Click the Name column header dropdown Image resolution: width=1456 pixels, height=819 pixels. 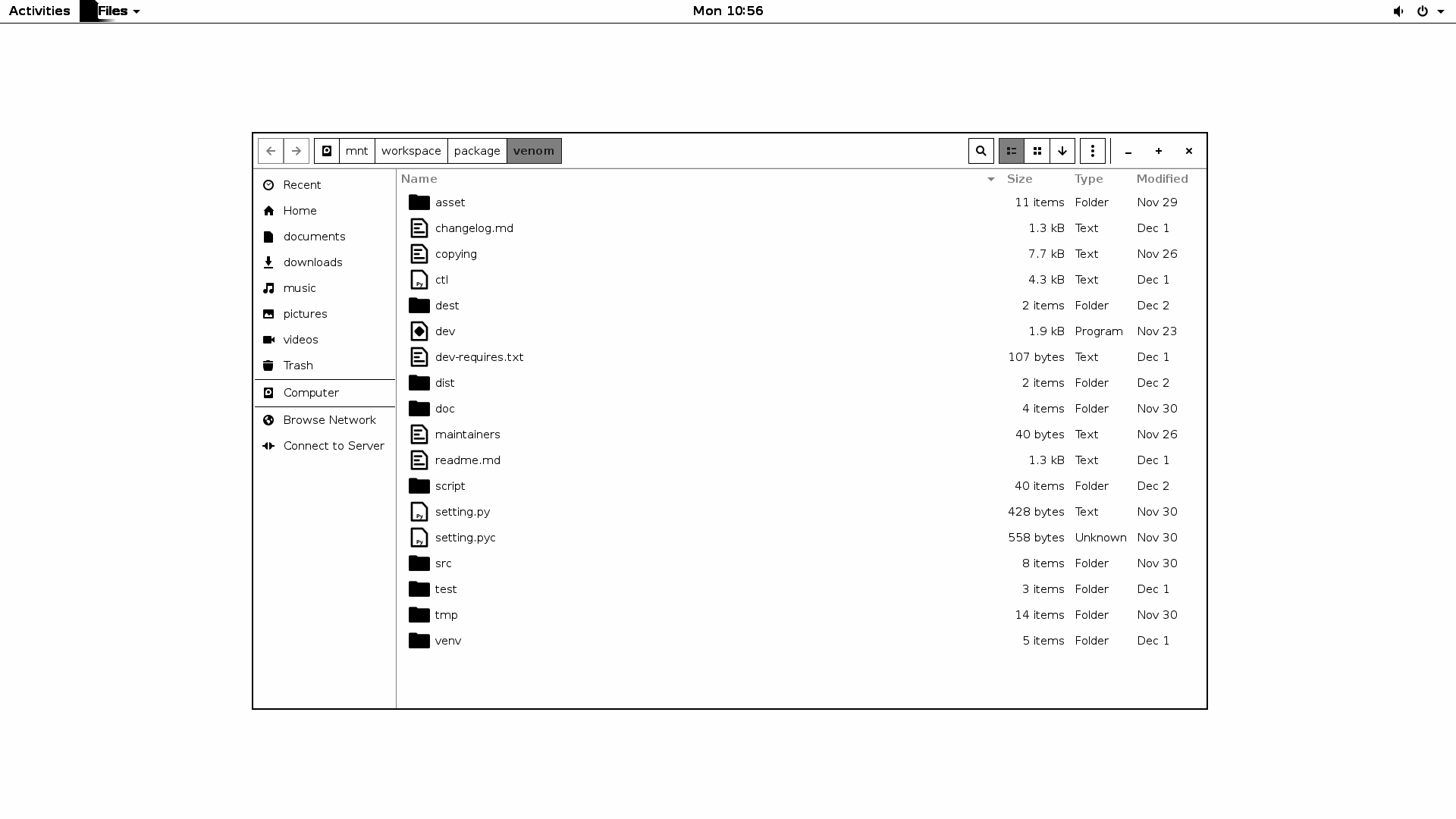[991, 179]
